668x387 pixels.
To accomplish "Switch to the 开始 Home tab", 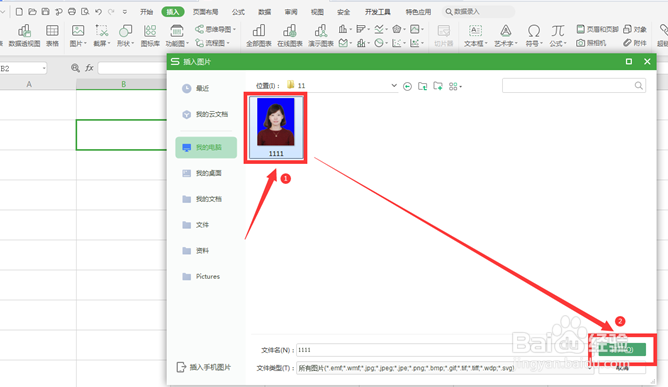I will [147, 12].
